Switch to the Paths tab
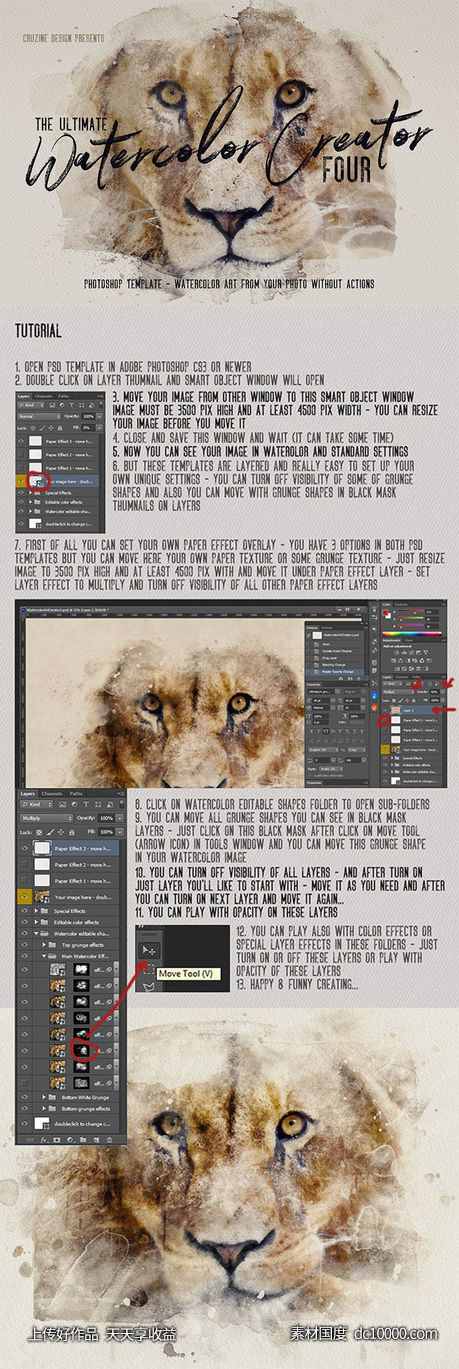This screenshot has width=459, height=1369. (x=76, y=794)
